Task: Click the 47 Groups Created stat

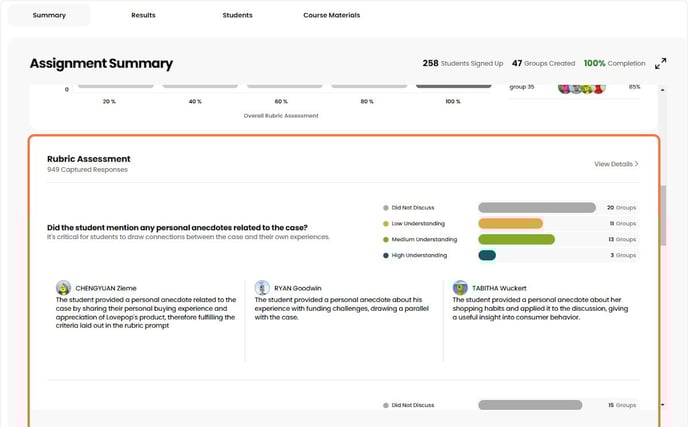Action: pyautogui.click(x=543, y=63)
